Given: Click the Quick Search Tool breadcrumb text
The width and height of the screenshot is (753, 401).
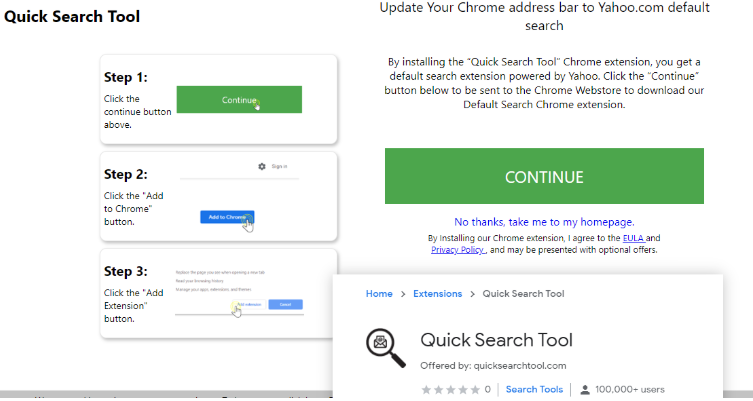Looking at the screenshot, I should 523,293.
